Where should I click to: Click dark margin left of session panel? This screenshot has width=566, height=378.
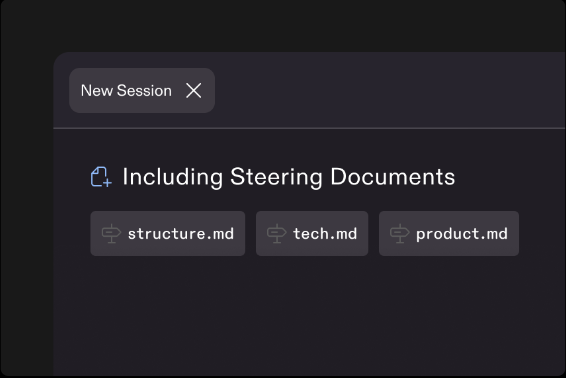tap(27, 217)
